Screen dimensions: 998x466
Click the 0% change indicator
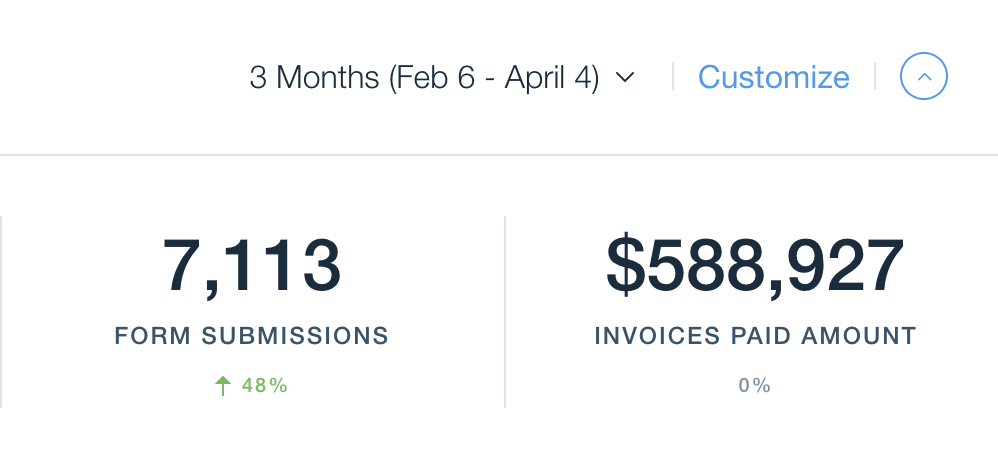point(755,385)
